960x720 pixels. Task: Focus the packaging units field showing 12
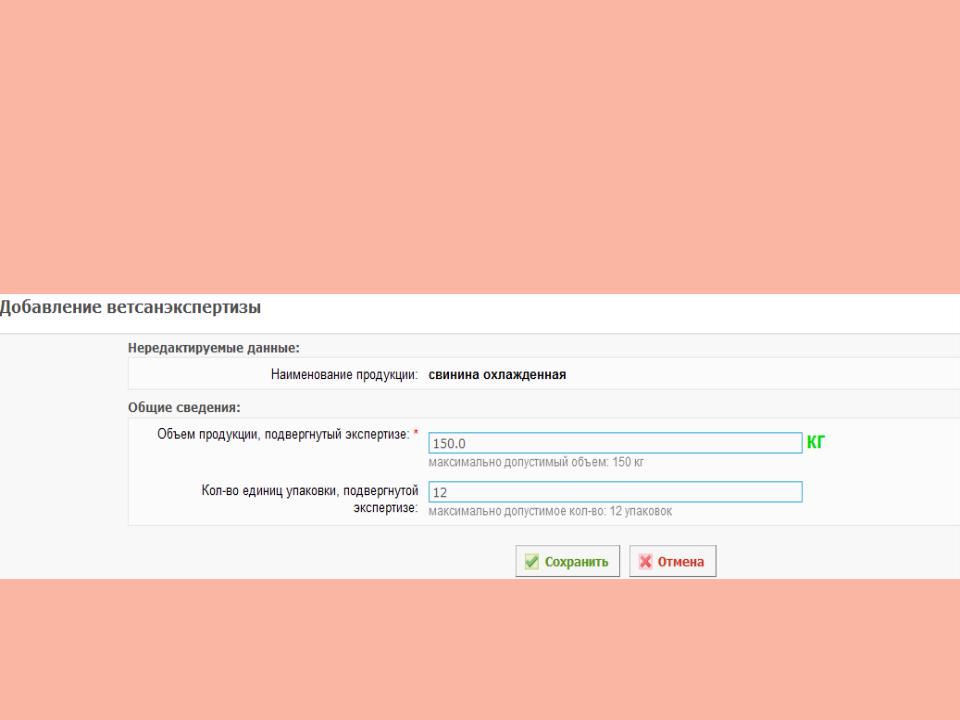click(x=615, y=492)
